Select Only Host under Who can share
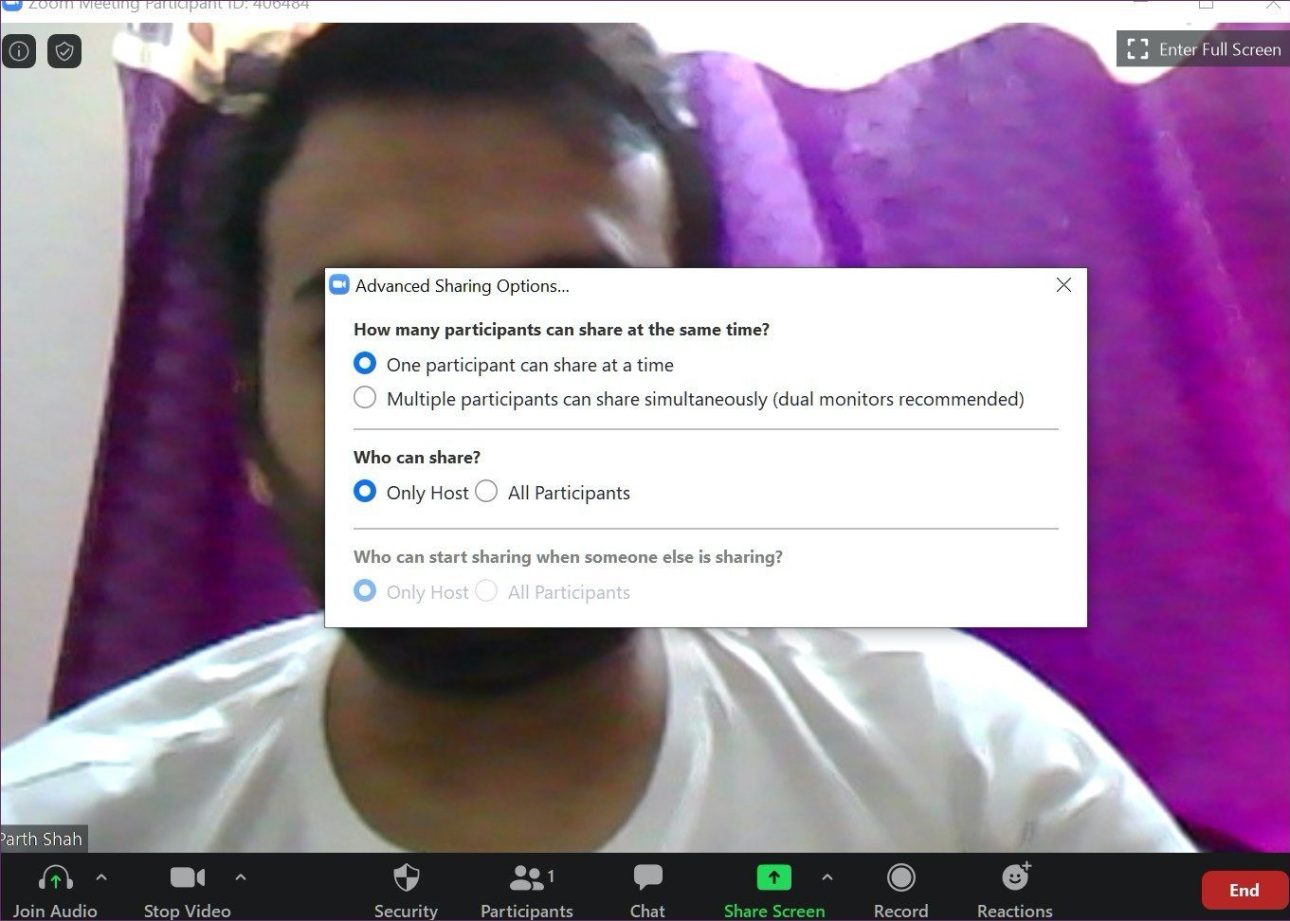 [365, 491]
